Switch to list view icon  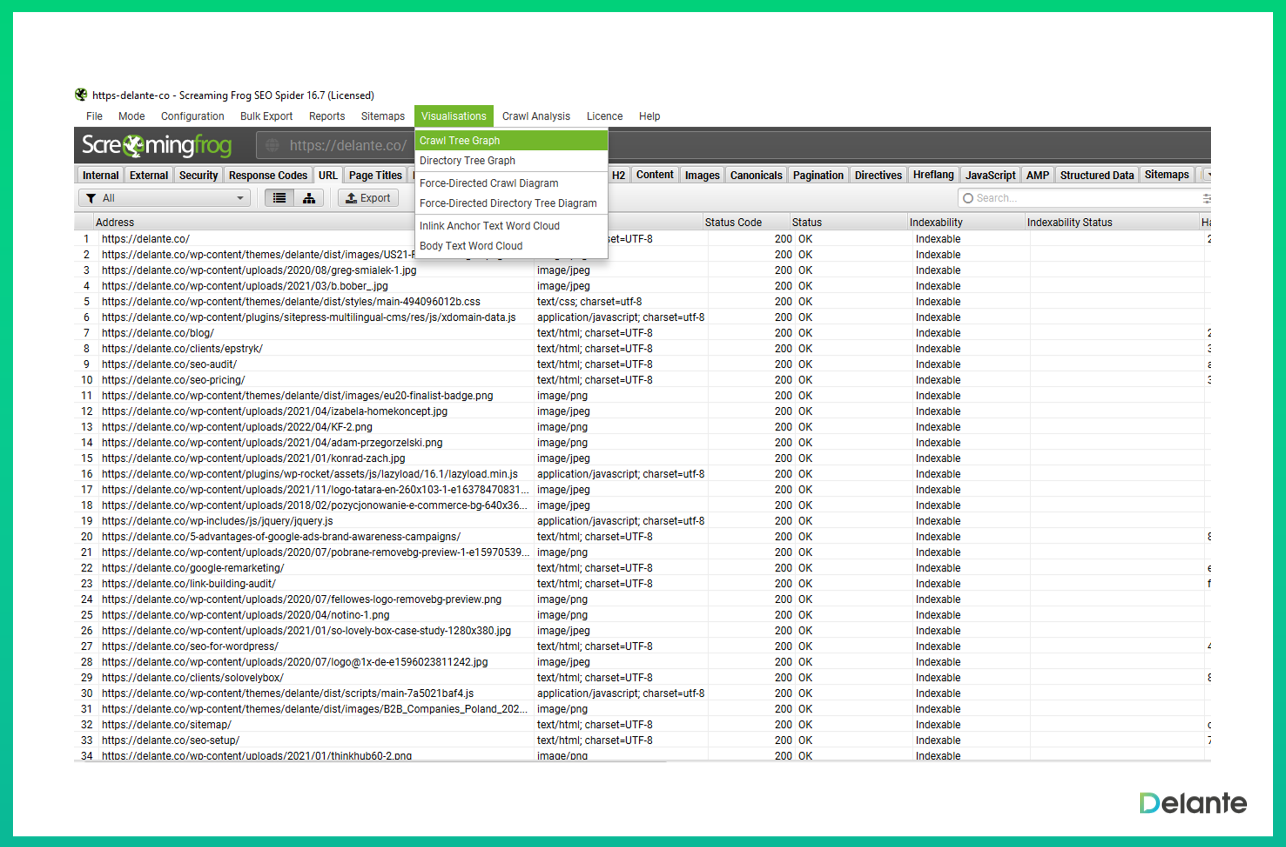click(x=279, y=198)
